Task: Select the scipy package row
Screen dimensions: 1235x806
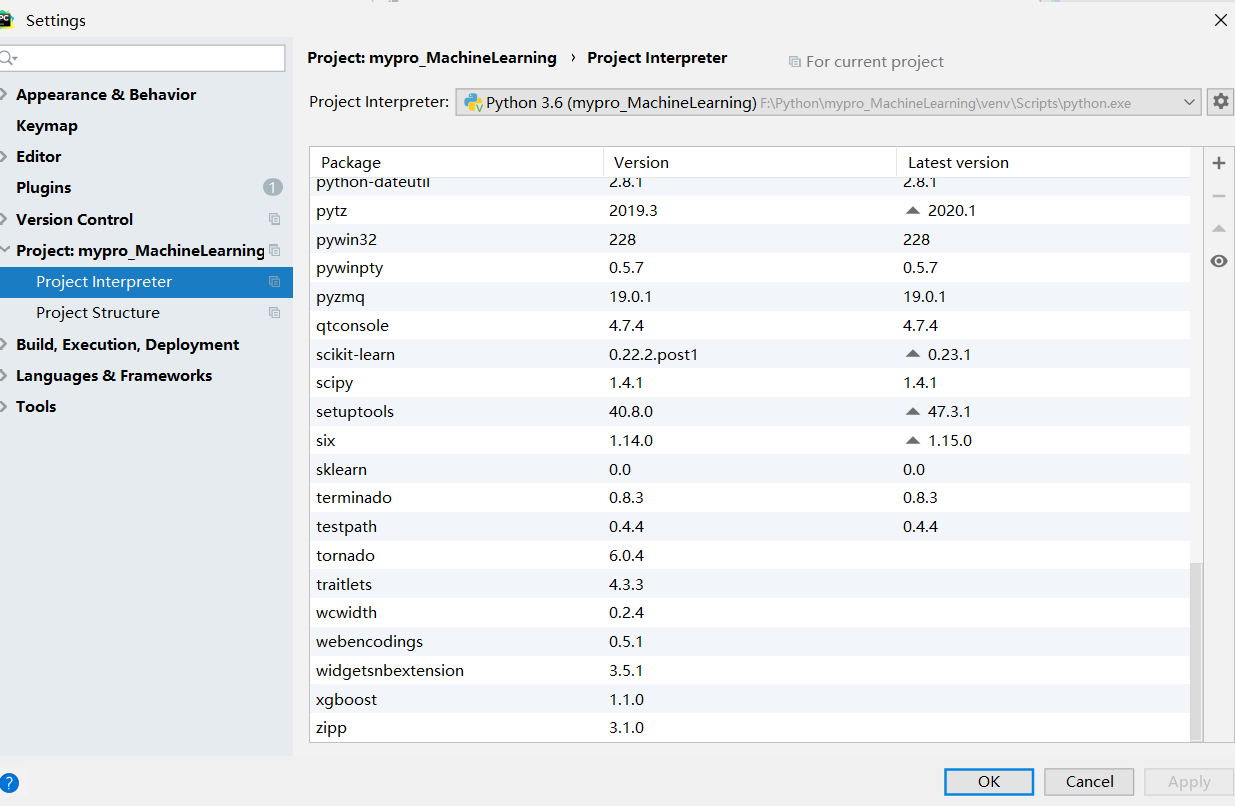Action: click(750, 383)
